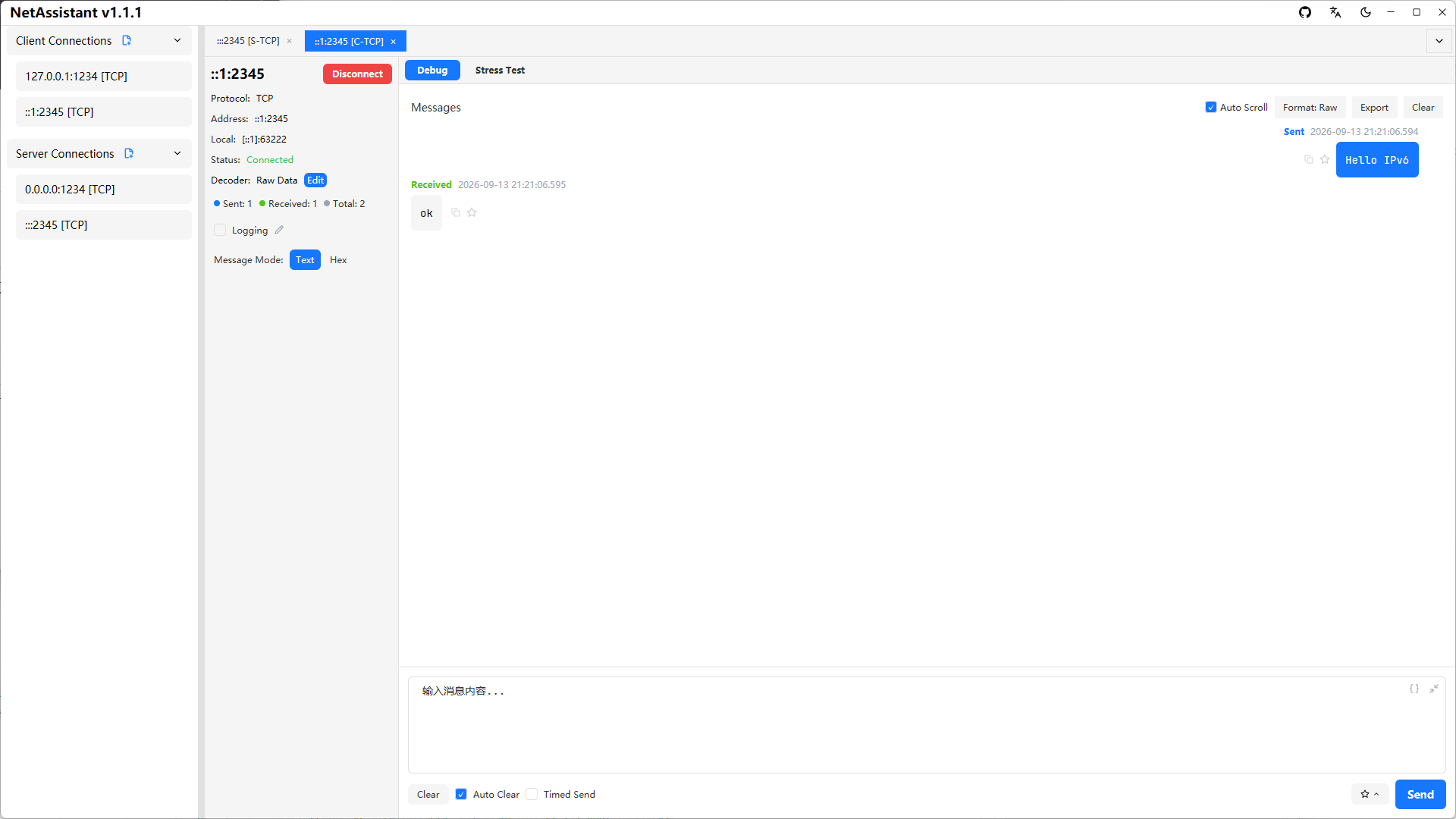
Task: Switch to the :::2345 [S-TCP] tab
Action: coord(248,41)
